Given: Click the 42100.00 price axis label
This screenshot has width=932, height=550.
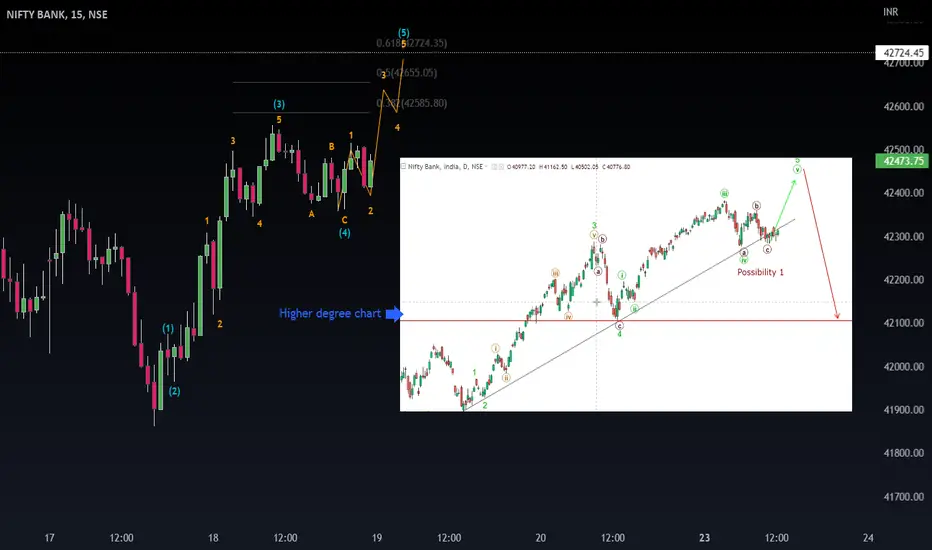Looking at the screenshot, I should click(903, 323).
